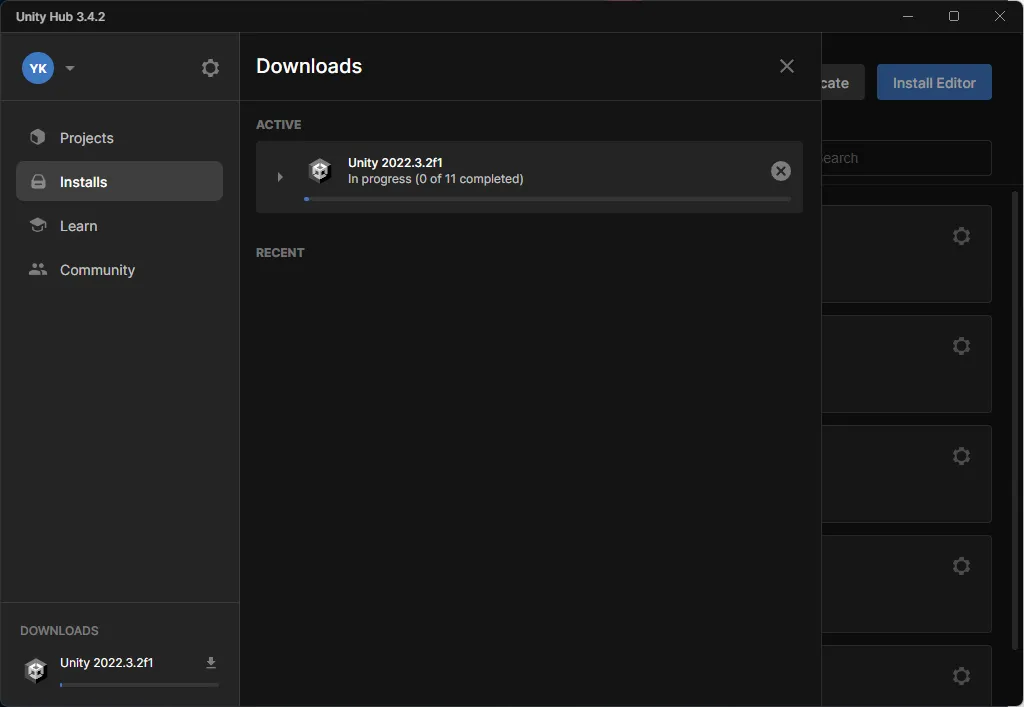Open settings gear of second install card
The image size is (1024, 707).
(x=961, y=345)
